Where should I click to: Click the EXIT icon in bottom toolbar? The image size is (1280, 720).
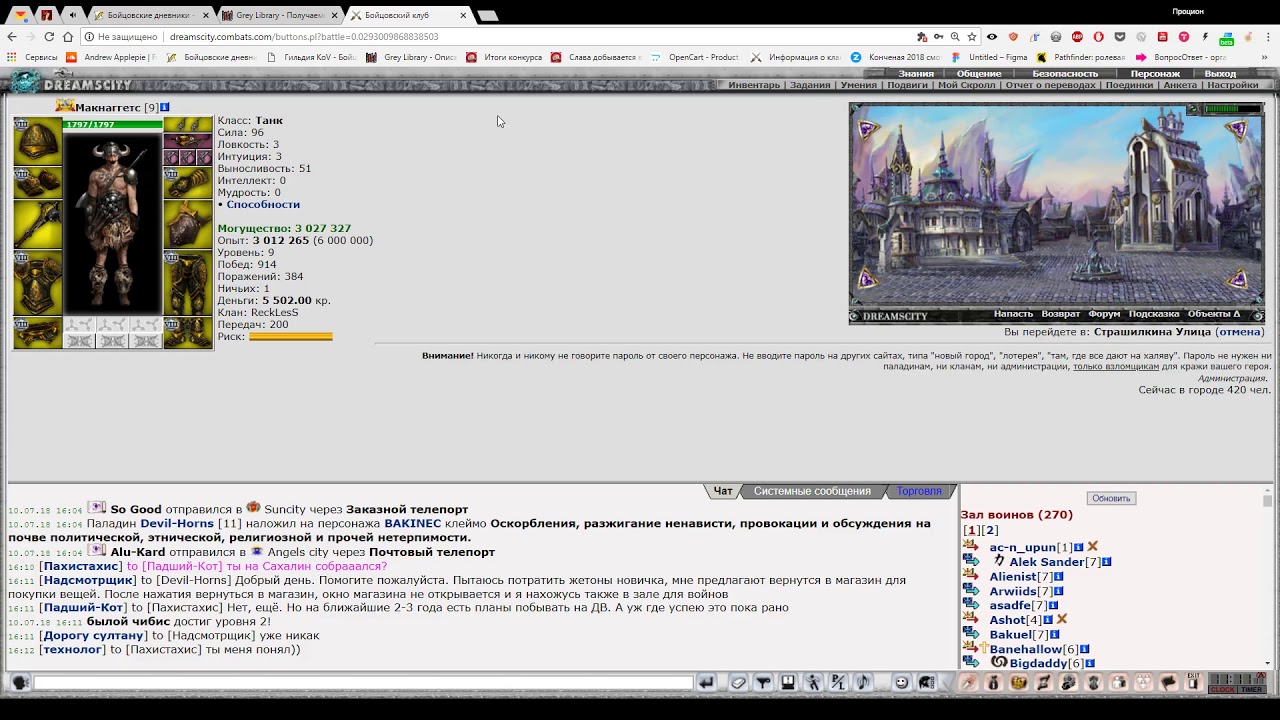pyautogui.click(x=1193, y=682)
